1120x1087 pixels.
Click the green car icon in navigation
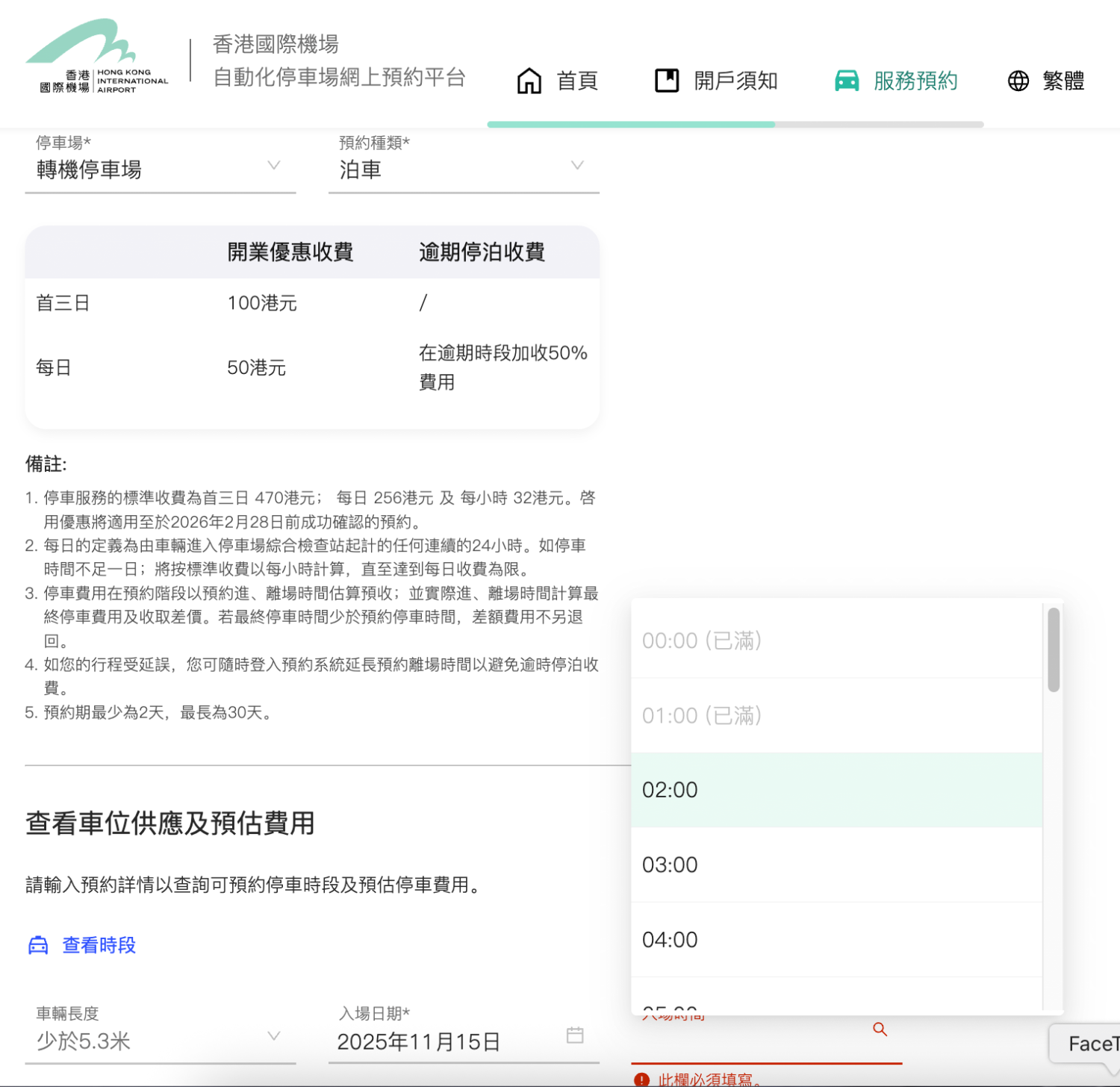[x=847, y=81]
